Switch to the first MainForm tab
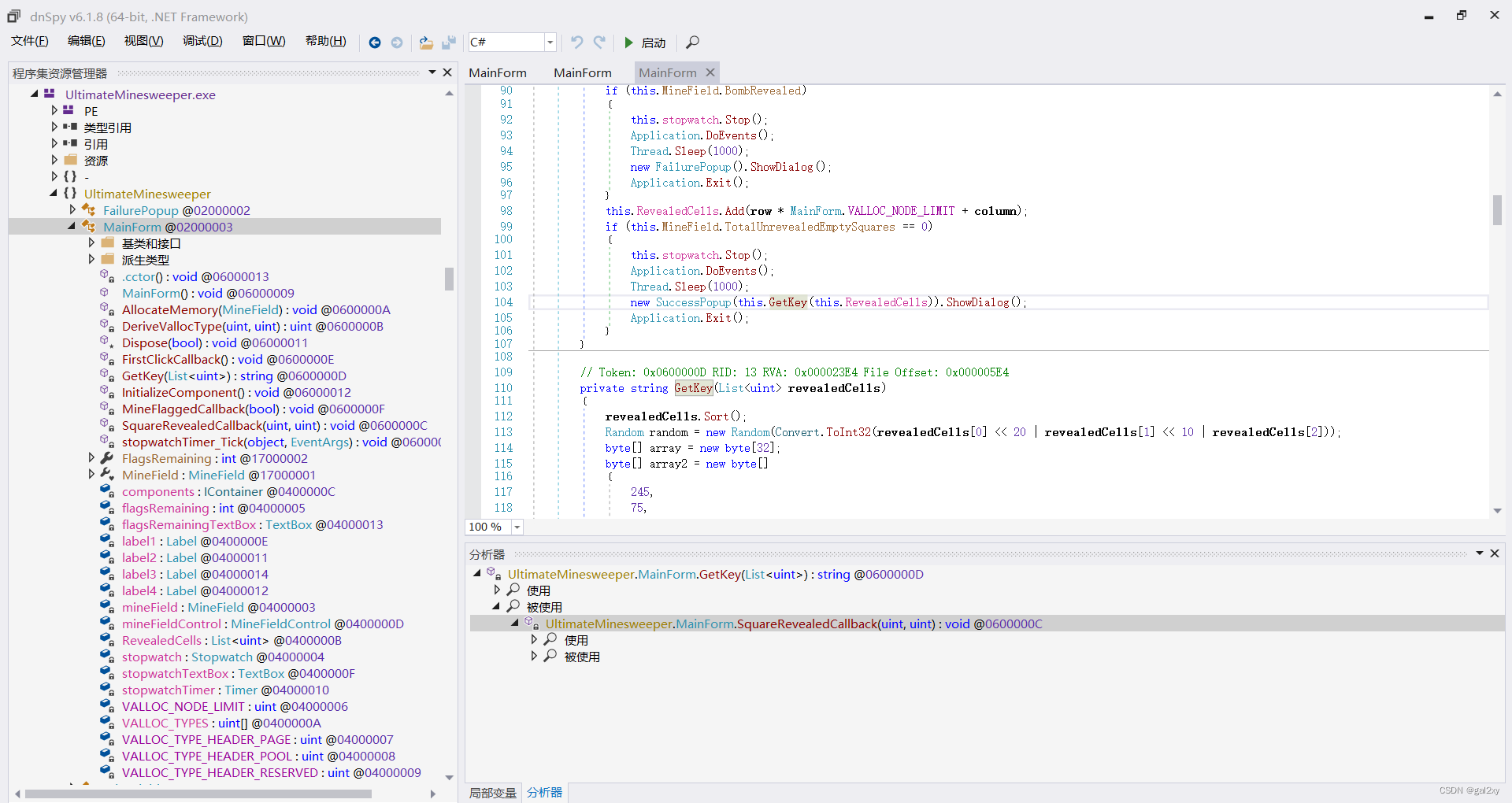The image size is (1512, 803). point(498,72)
